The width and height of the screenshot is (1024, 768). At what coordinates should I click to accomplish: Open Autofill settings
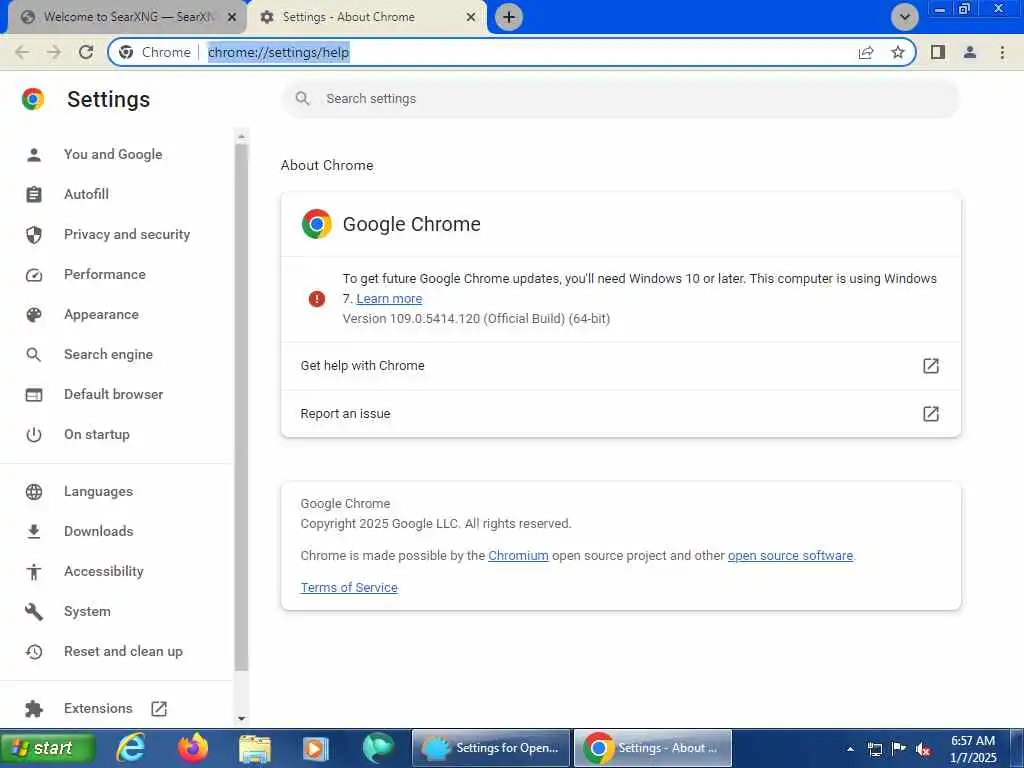tap(86, 195)
